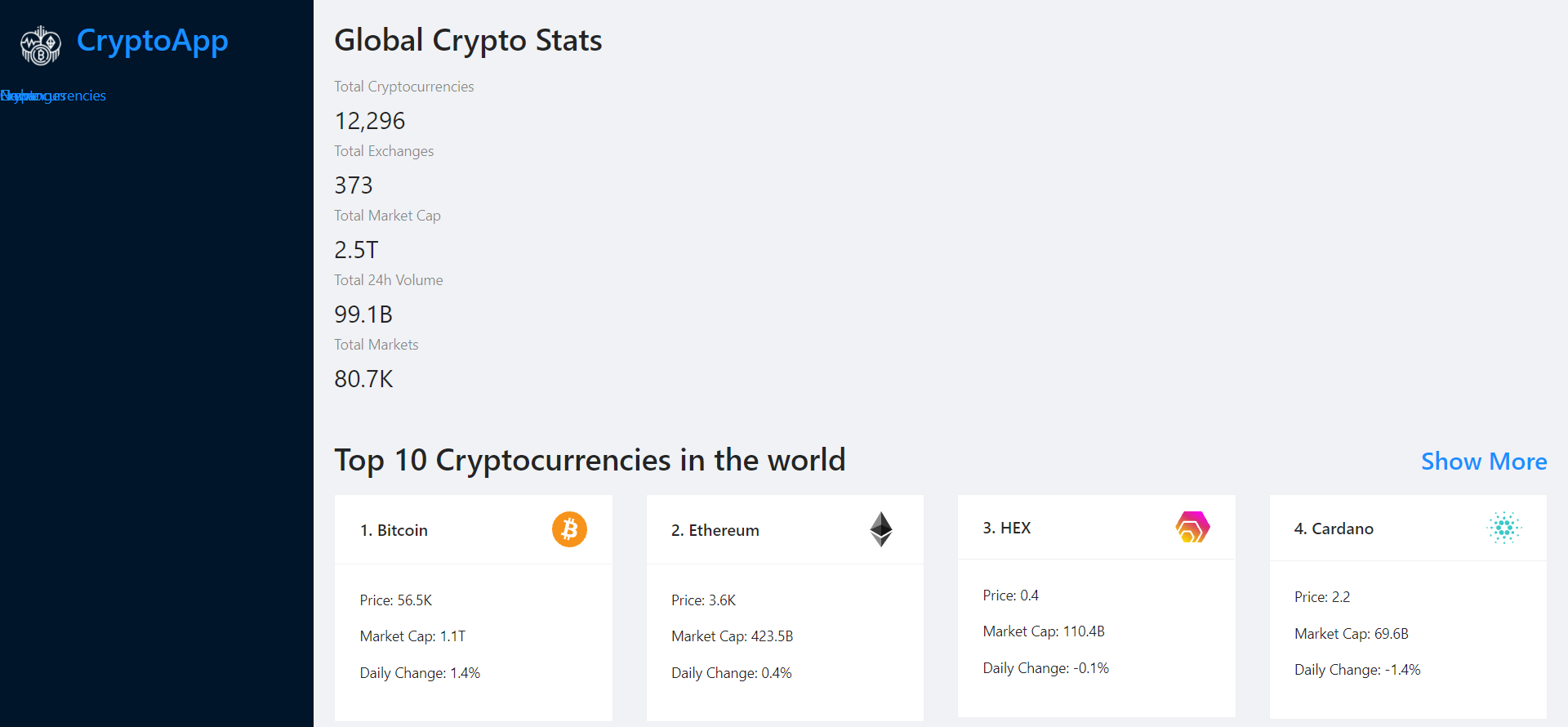The image size is (1568, 727).
Task: Open the 1. Bitcoin card title
Action: tap(394, 530)
